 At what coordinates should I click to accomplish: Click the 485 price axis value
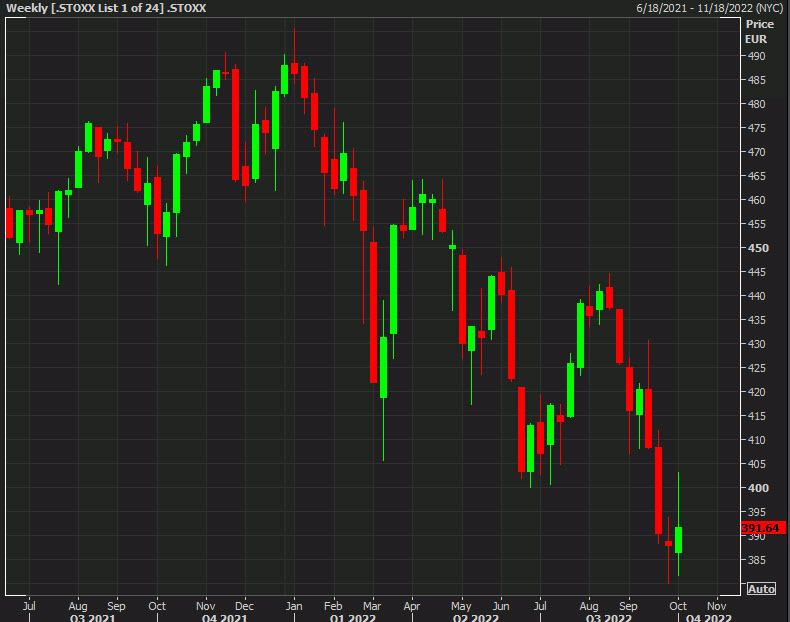(x=756, y=80)
